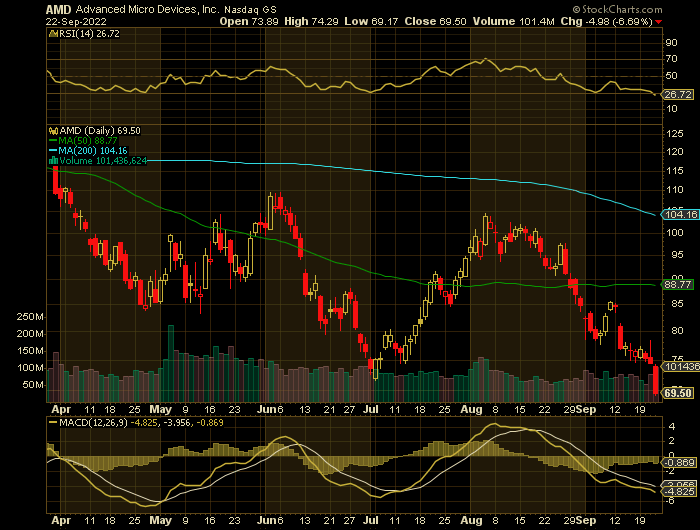Click the candlestick icon beside AMD (Daily)
Screen dimensions: 700x530
[53, 131]
